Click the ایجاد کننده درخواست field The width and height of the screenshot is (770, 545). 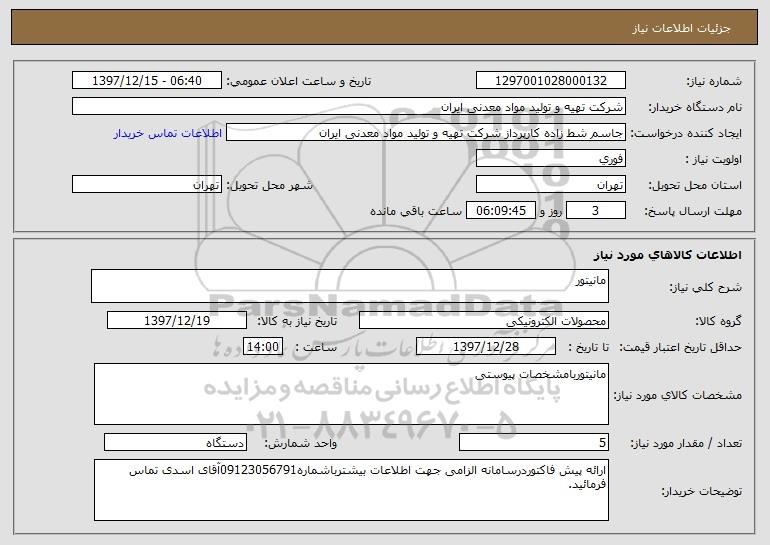[x=426, y=133]
